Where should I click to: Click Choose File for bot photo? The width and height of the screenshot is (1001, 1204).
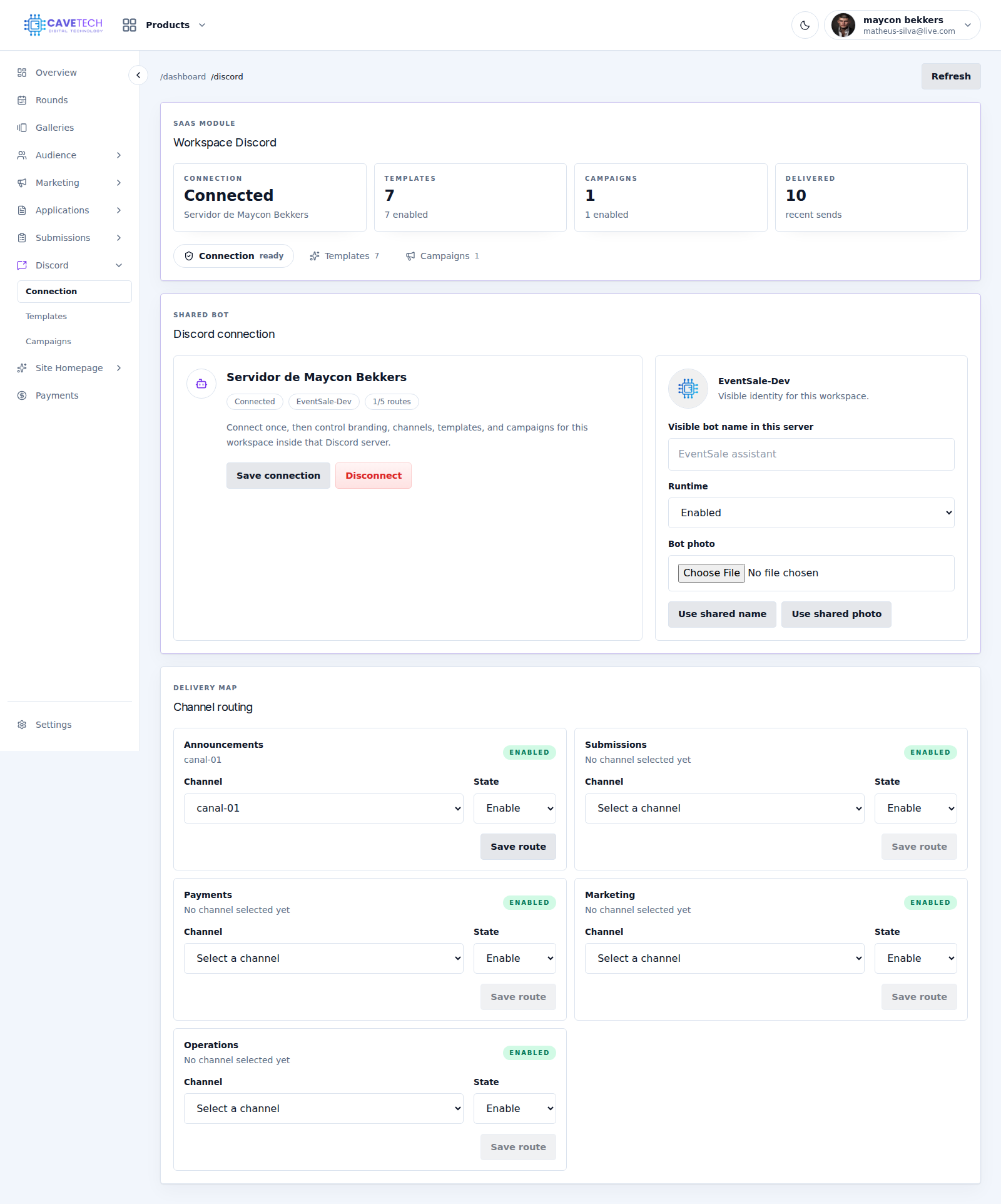tap(711, 573)
